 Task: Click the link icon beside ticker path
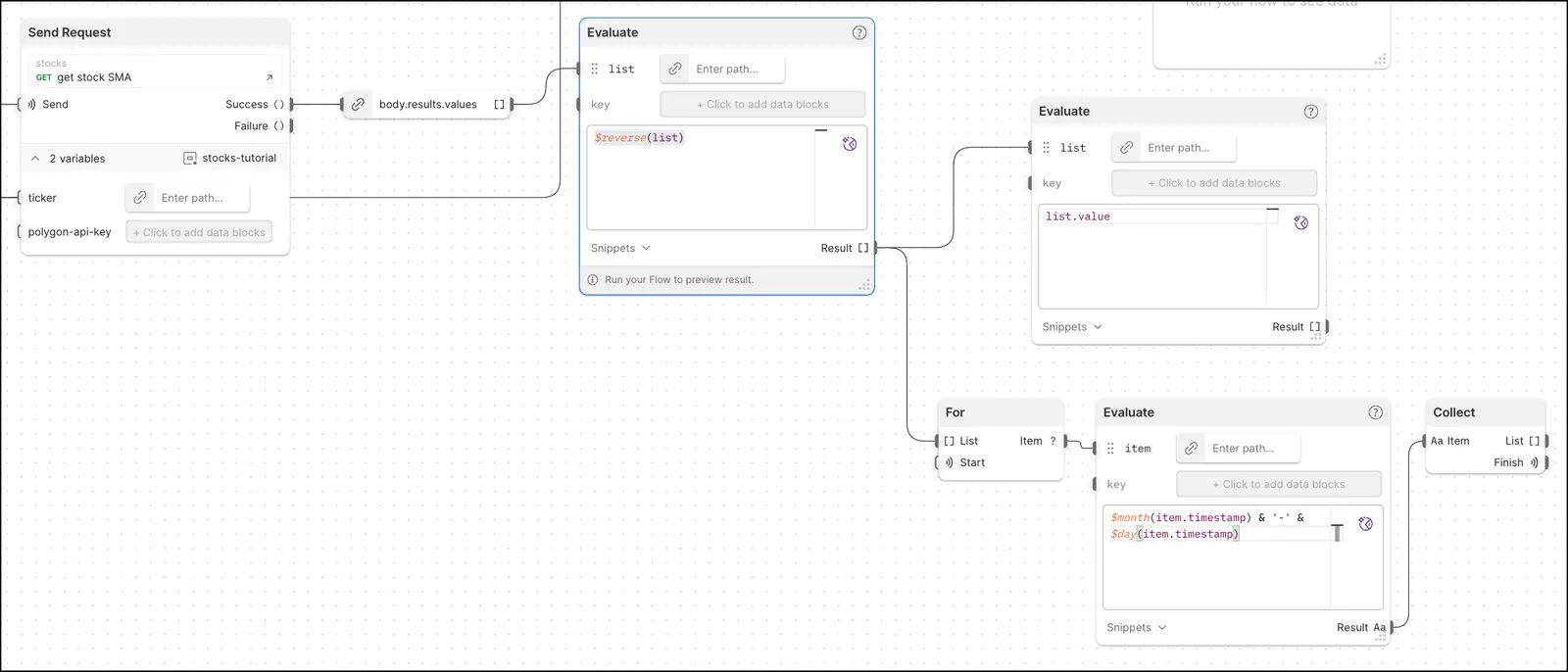click(x=140, y=198)
